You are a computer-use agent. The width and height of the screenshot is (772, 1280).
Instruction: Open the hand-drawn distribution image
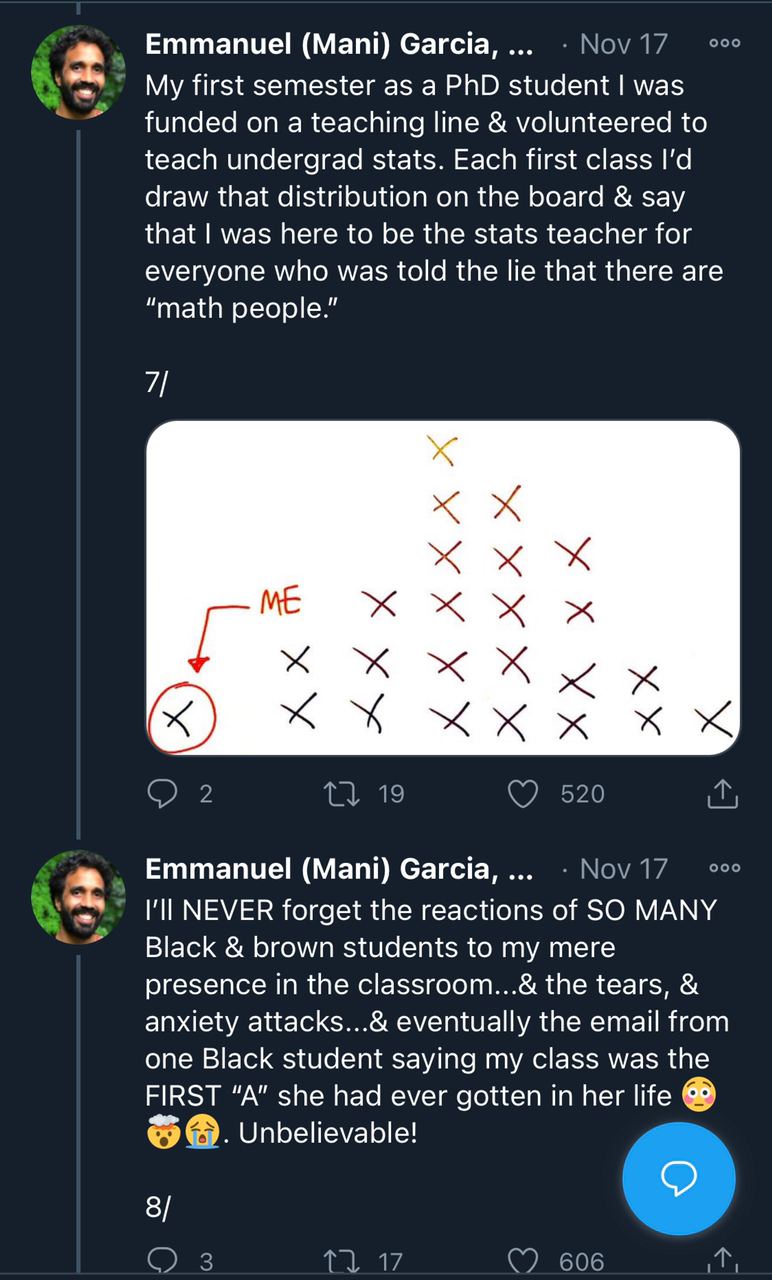(443, 588)
